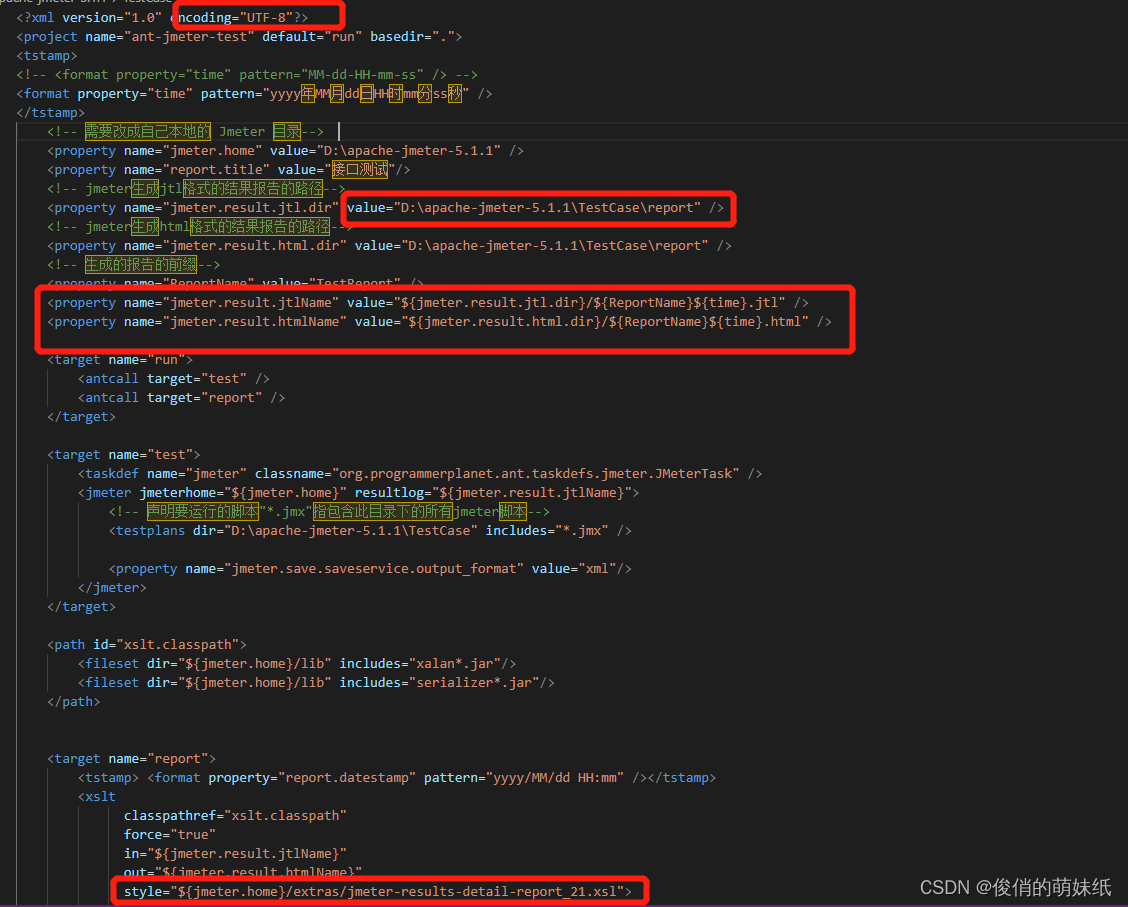This screenshot has width=1128, height=907.
Task: Click the encoding="UTF-8" attribute in the xml declaration
Action: pos(232,17)
